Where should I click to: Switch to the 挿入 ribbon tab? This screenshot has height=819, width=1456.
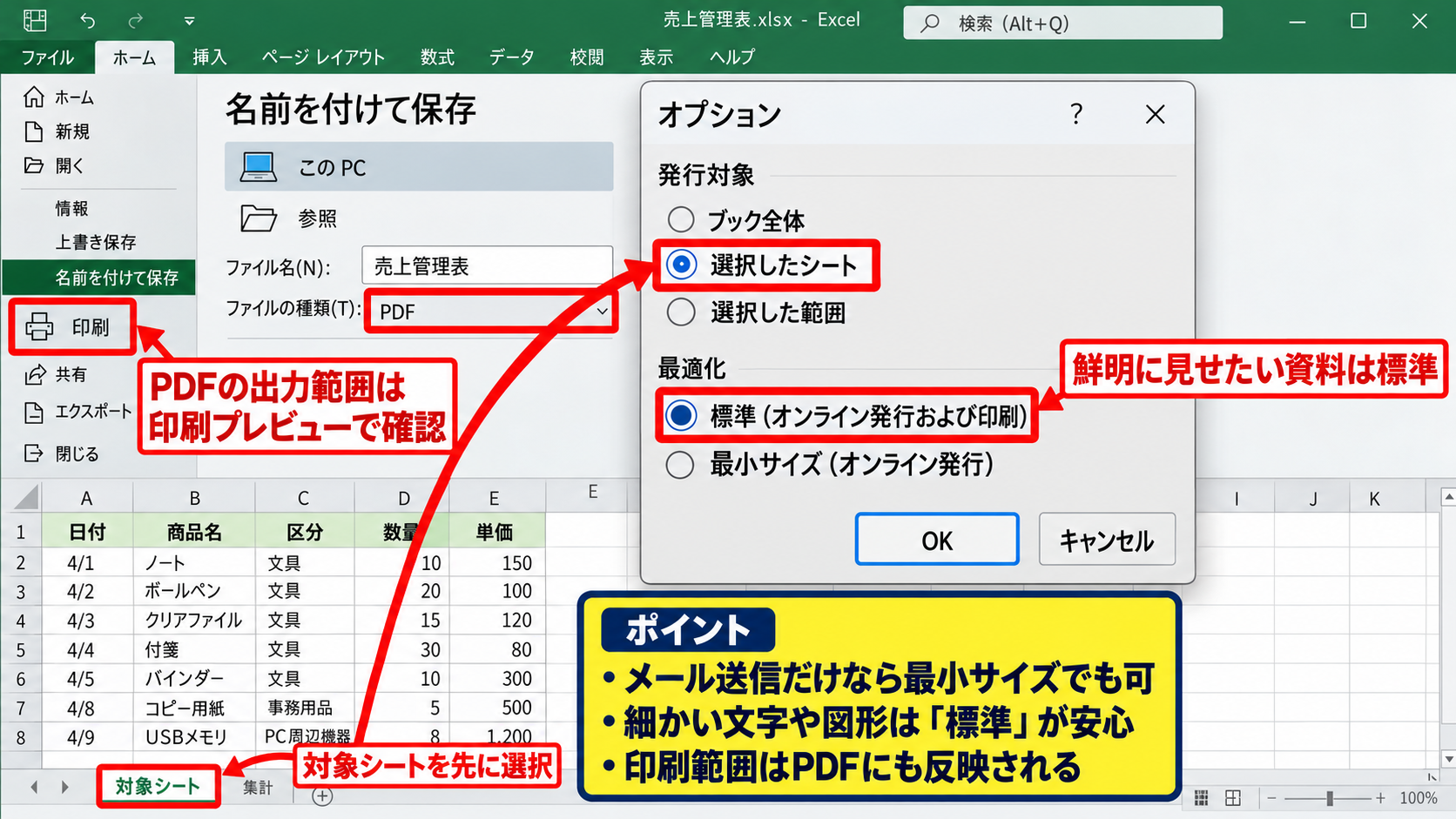click(x=210, y=57)
